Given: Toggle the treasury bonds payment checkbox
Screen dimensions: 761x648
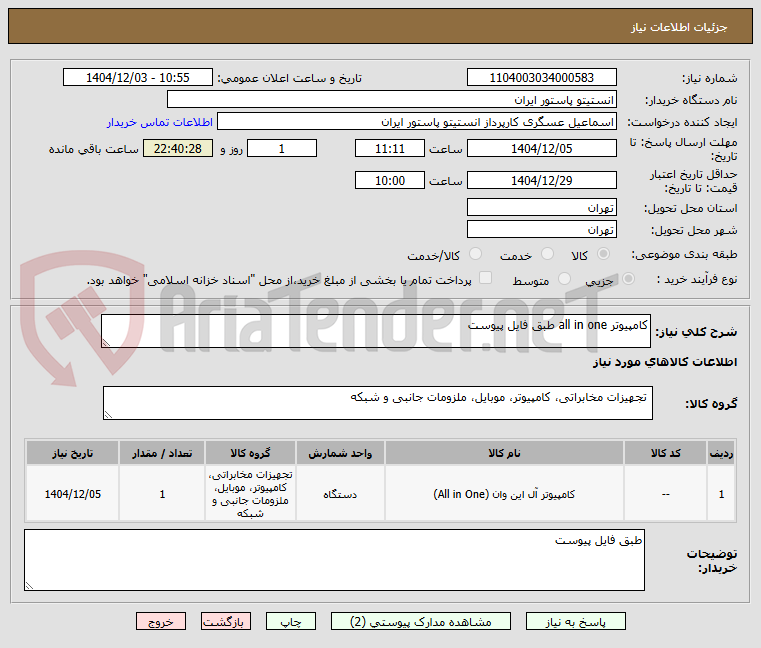Looking at the screenshot, I should 485,278.
